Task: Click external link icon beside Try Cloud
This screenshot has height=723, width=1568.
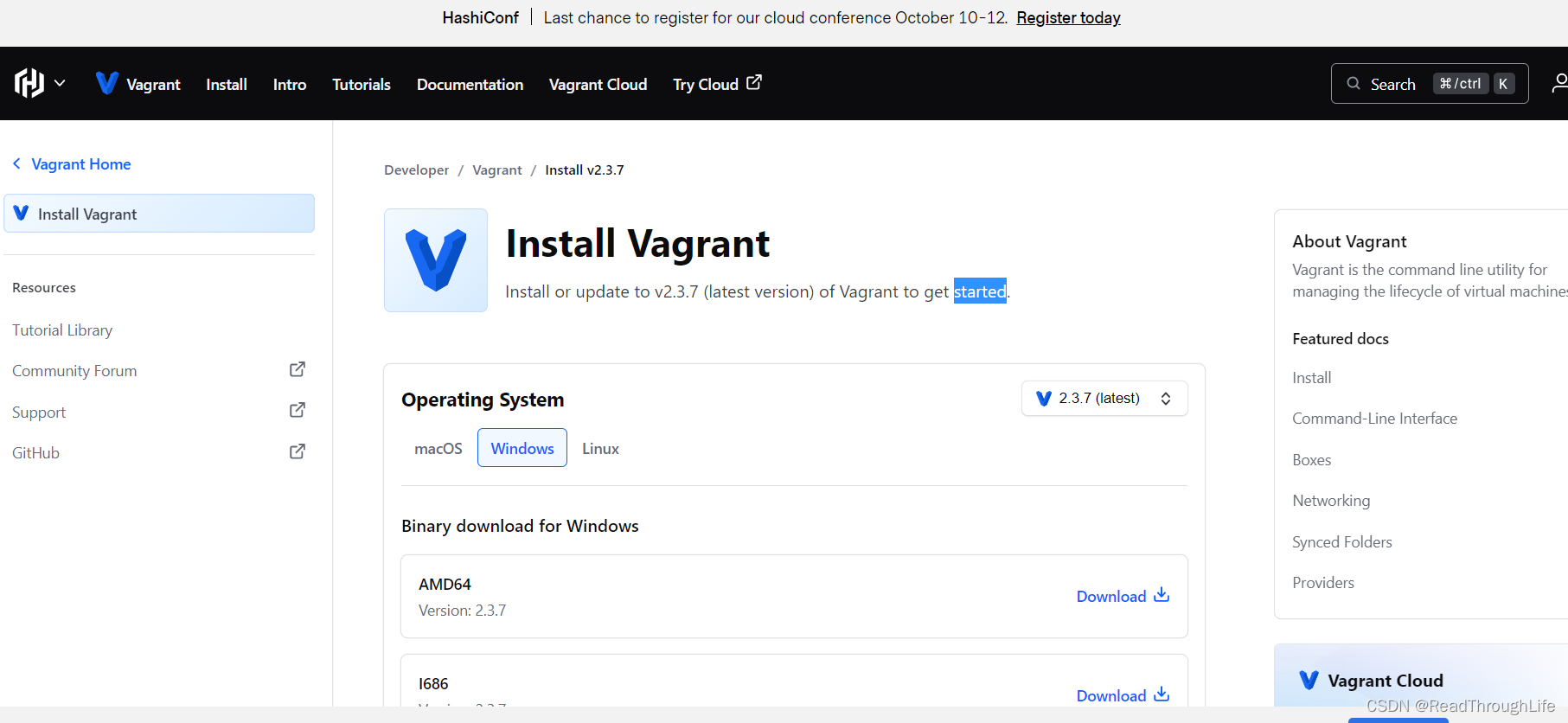Action: (754, 82)
